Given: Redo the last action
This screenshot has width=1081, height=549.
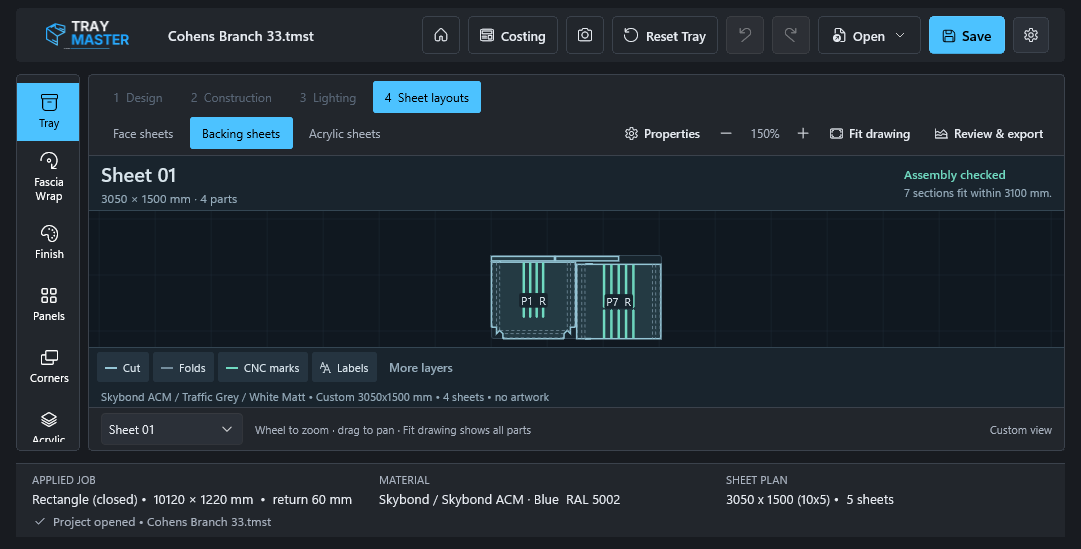Looking at the screenshot, I should pyautogui.click(x=791, y=35).
